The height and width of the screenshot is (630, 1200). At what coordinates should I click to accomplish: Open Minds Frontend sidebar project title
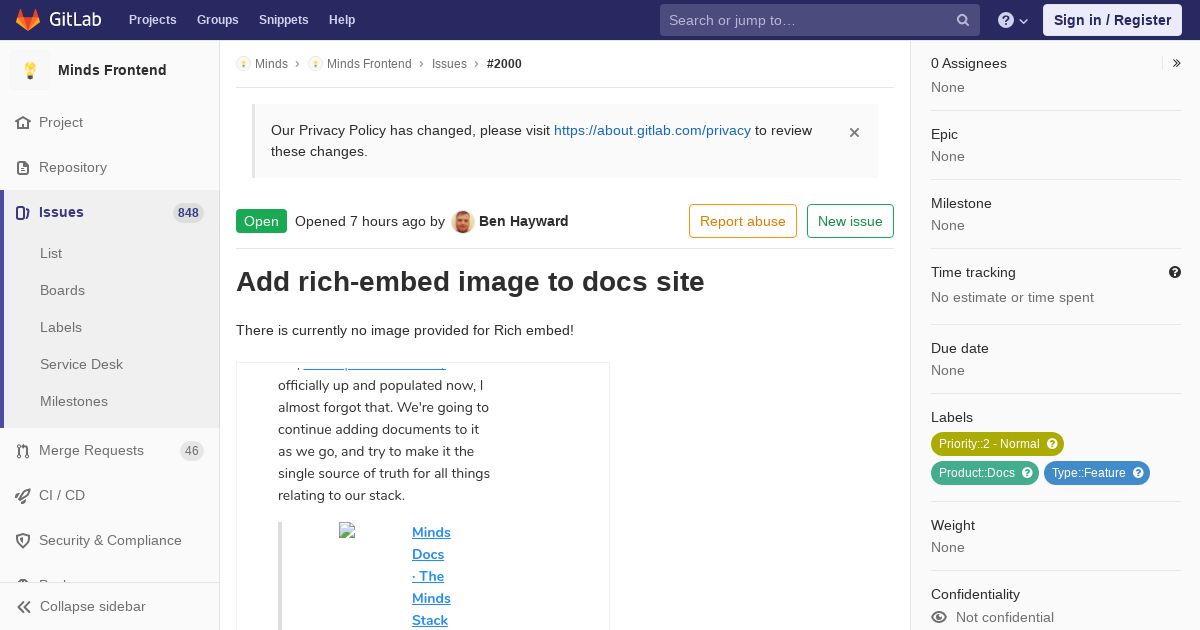point(112,70)
